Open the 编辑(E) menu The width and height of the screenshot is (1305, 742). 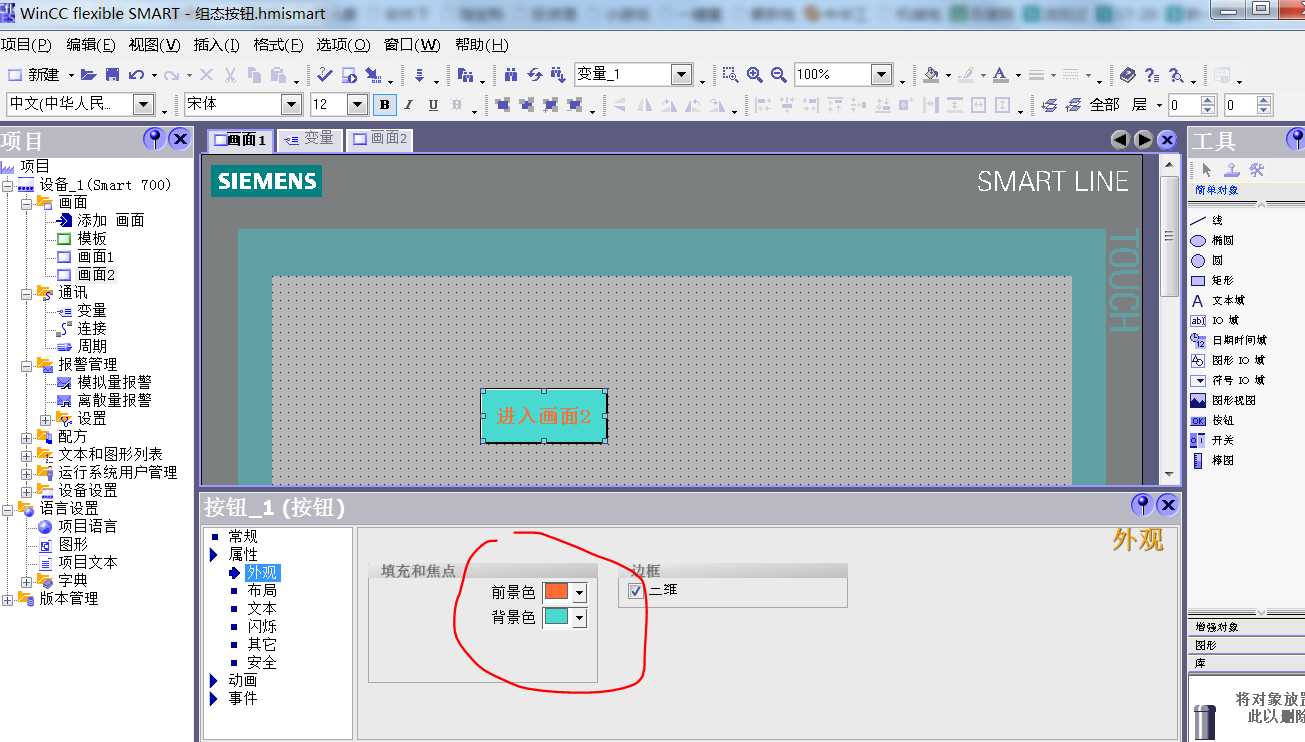[91, 45]
